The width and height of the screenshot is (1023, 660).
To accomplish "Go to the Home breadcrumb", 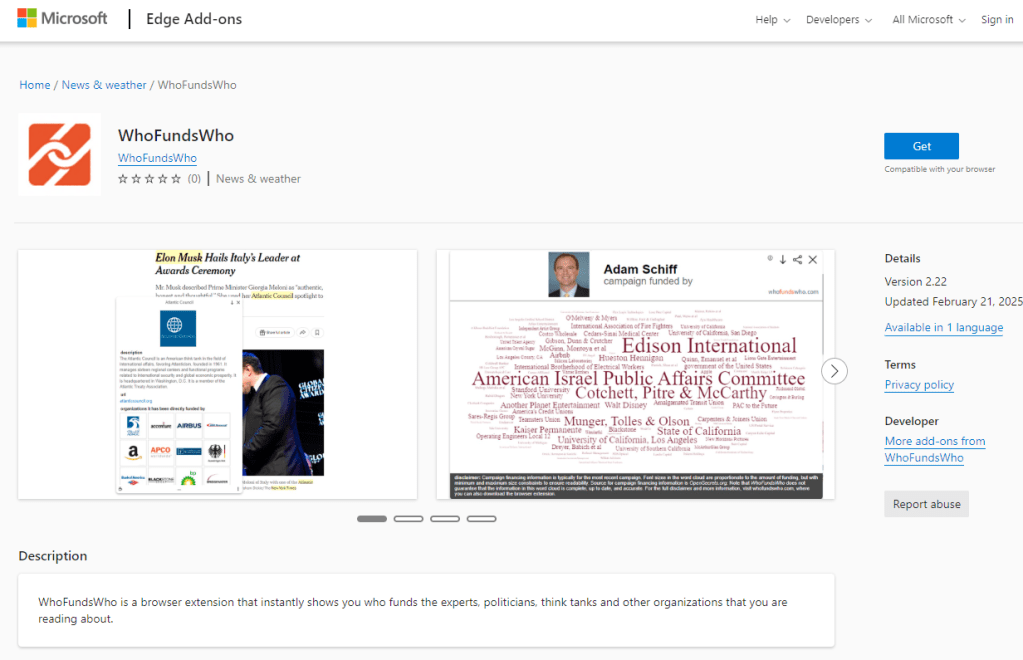I will pyautogui.click(x=35, y=85).
